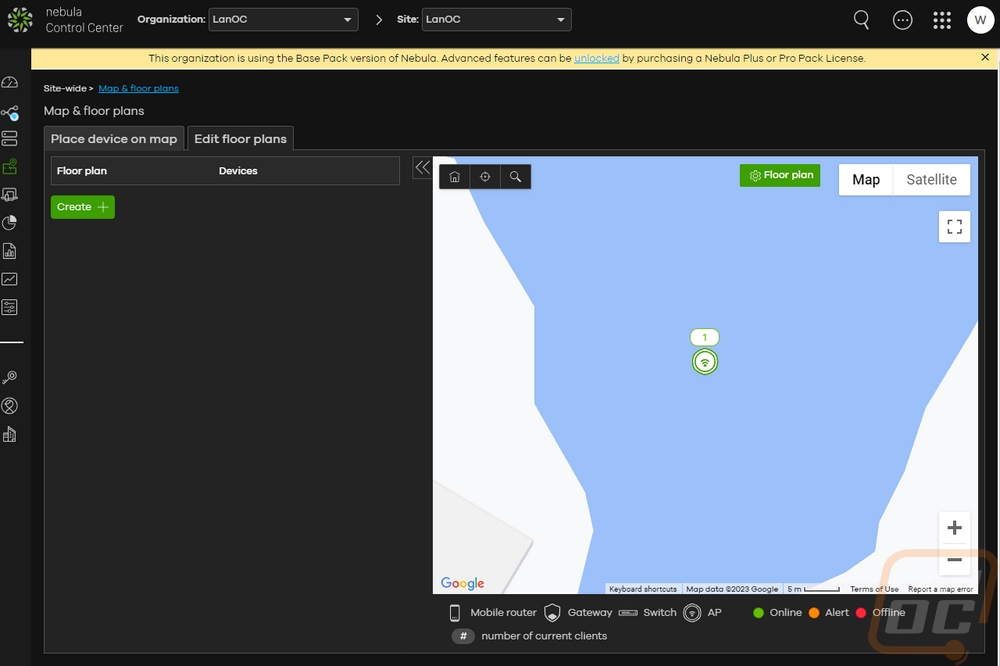Toggle map fullscreen view
Image resolution: width=1000 pixels, height=666 pixels.
(x=955, y=226)
